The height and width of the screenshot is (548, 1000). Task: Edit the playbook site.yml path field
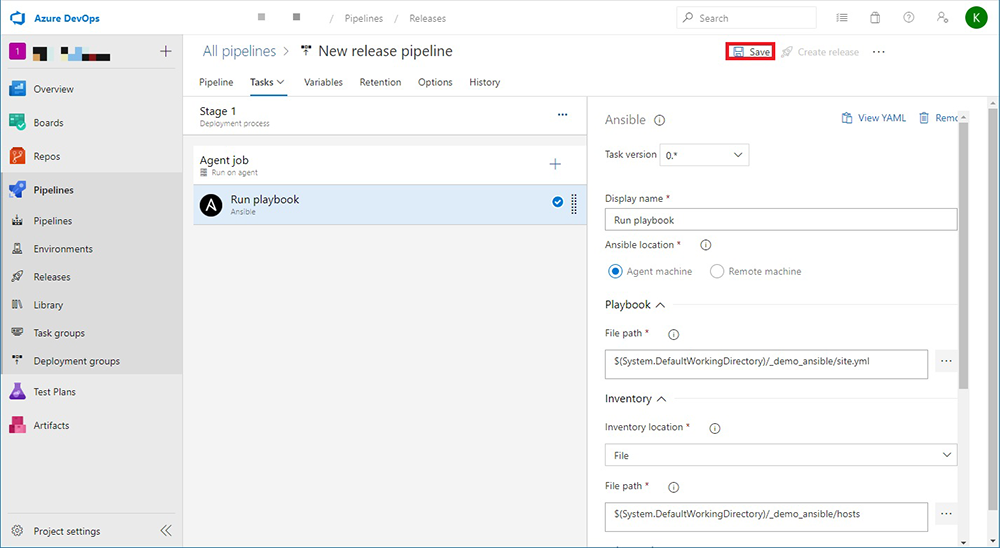pyautogui.click(x=766, y=364)
